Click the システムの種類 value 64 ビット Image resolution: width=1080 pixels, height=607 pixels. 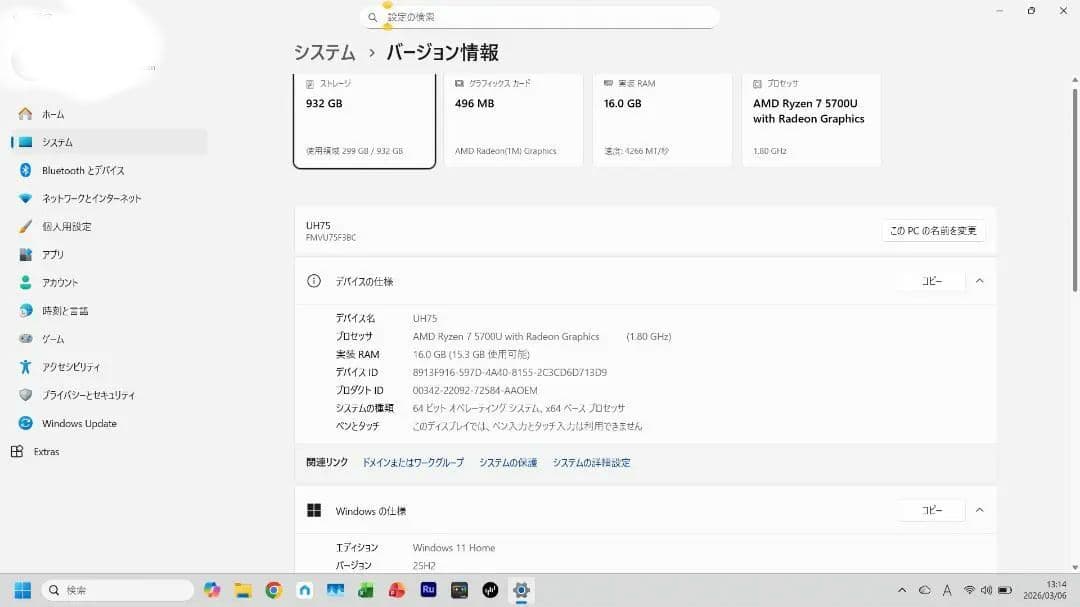(x=519, y=408)
